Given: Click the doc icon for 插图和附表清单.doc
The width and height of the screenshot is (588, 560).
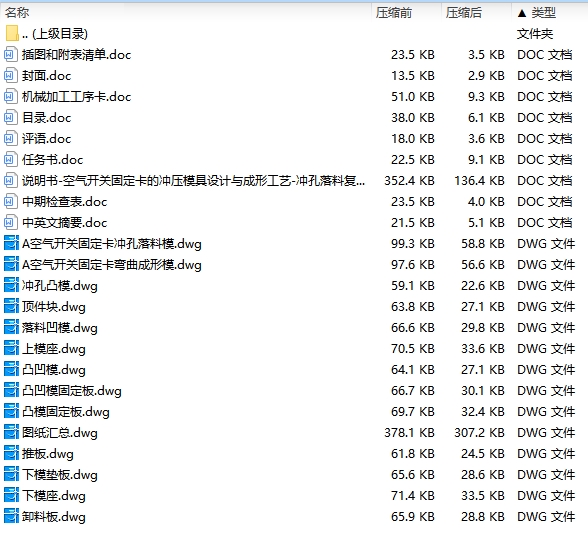Looking at the screenshot, I should 10,55.
